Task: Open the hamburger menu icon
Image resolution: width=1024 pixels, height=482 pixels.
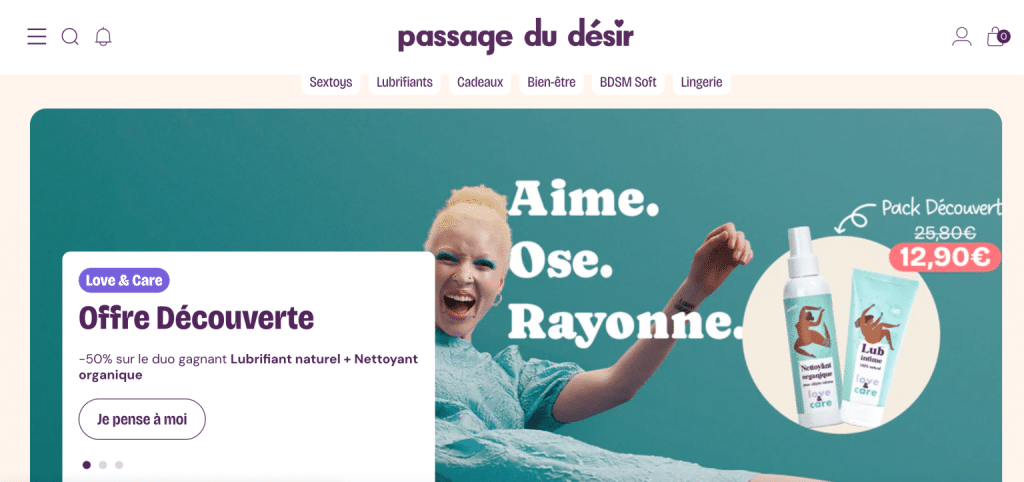Action: tap(37, 37)
